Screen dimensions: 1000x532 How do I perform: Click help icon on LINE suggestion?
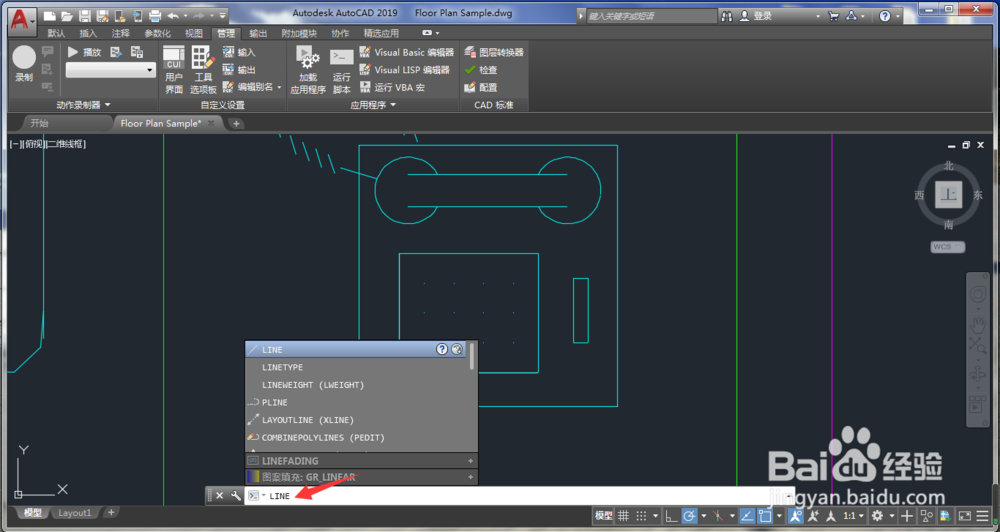(x=442, y=350)
